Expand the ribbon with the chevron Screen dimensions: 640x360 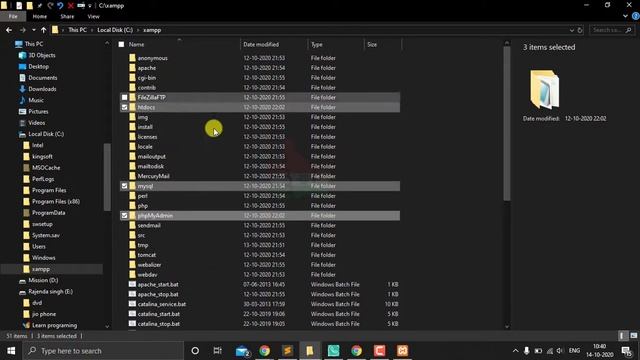click(x=625, y=16)
